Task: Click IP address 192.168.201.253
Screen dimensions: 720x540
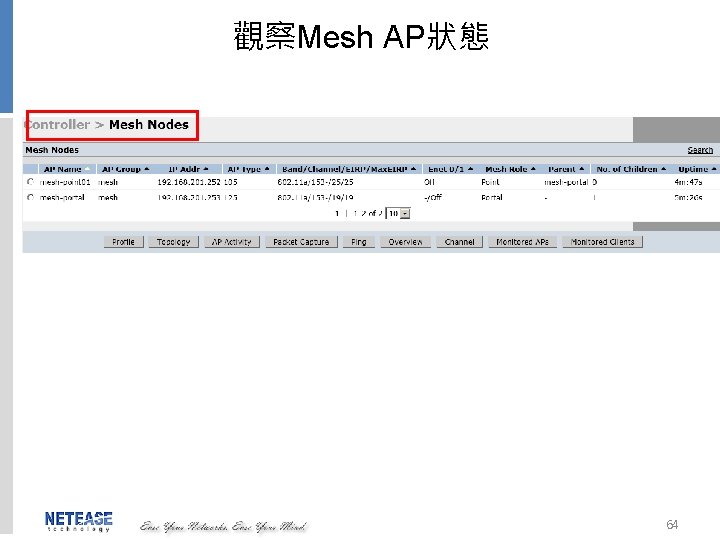Action: pos(189,197)
